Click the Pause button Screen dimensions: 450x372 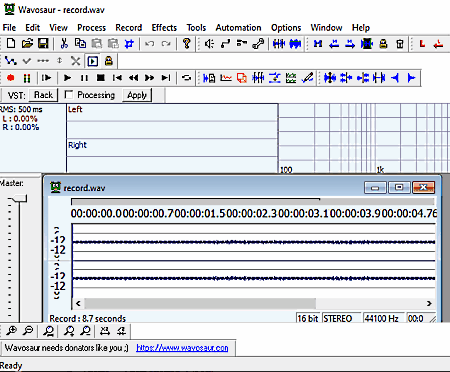pos(84,78)
